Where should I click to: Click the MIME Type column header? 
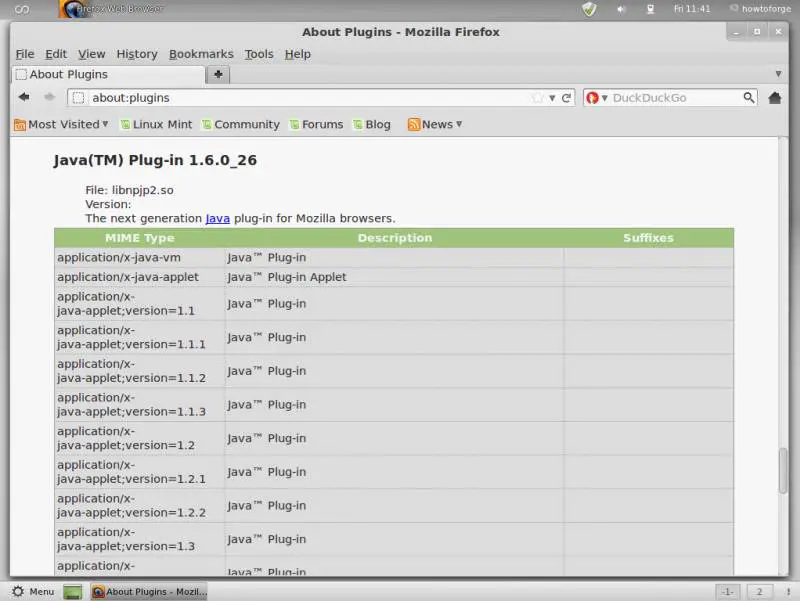140,238
